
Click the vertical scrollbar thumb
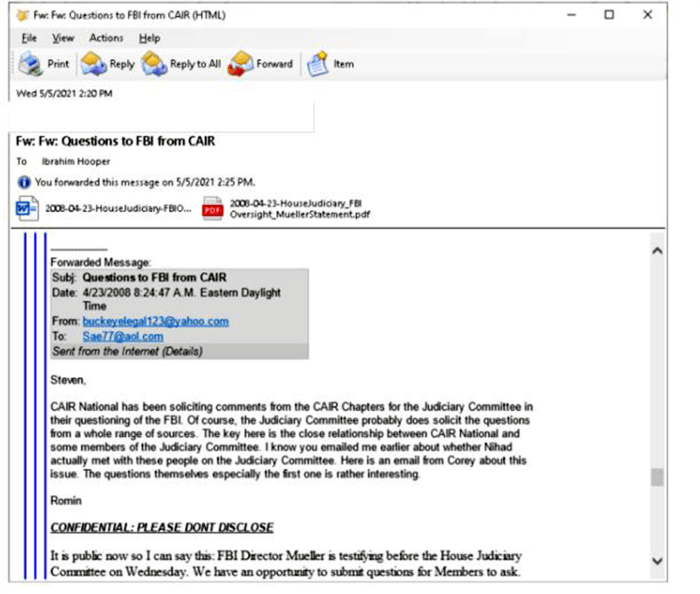tap(657, 477)
